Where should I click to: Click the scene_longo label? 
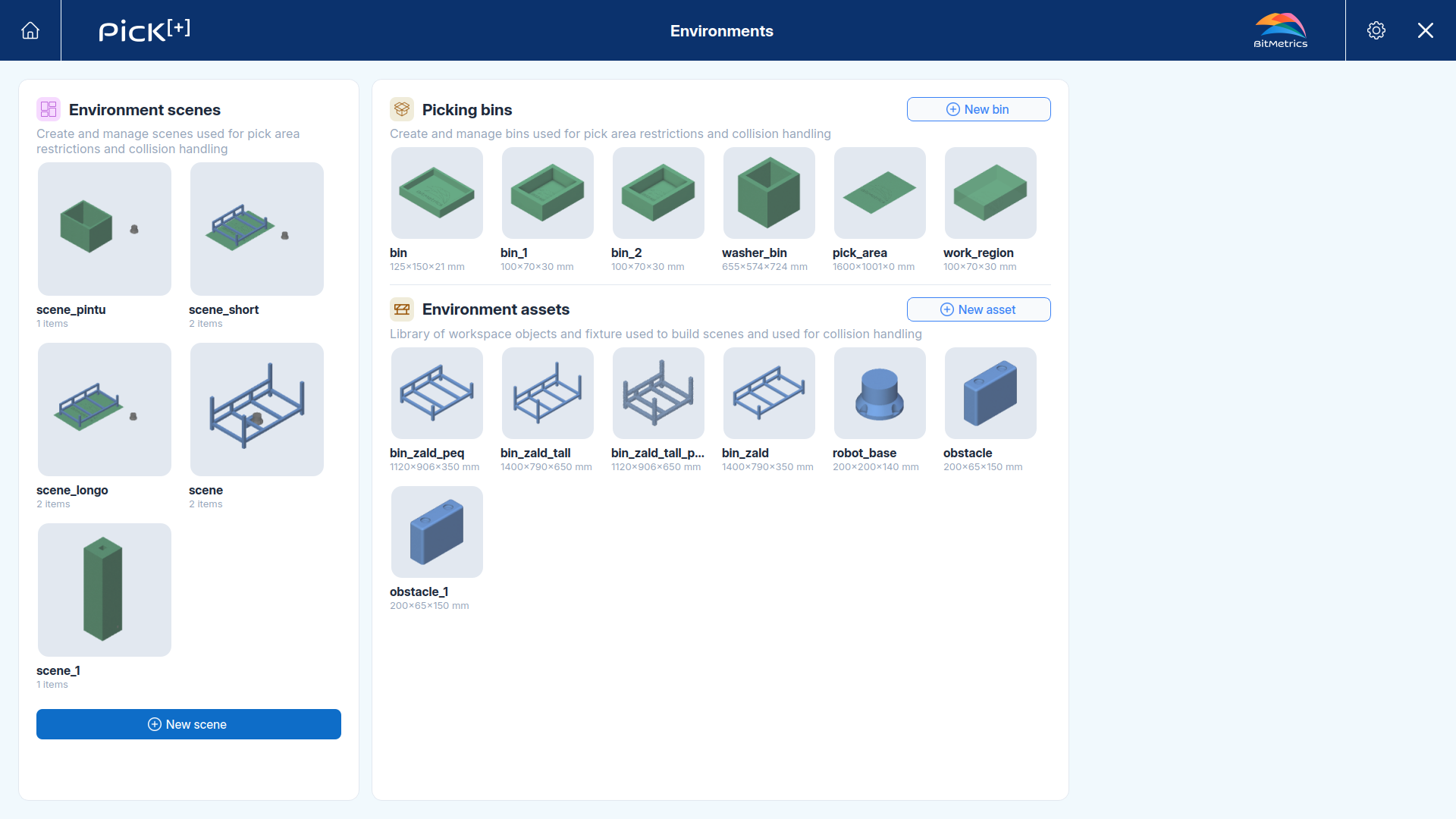72,490
